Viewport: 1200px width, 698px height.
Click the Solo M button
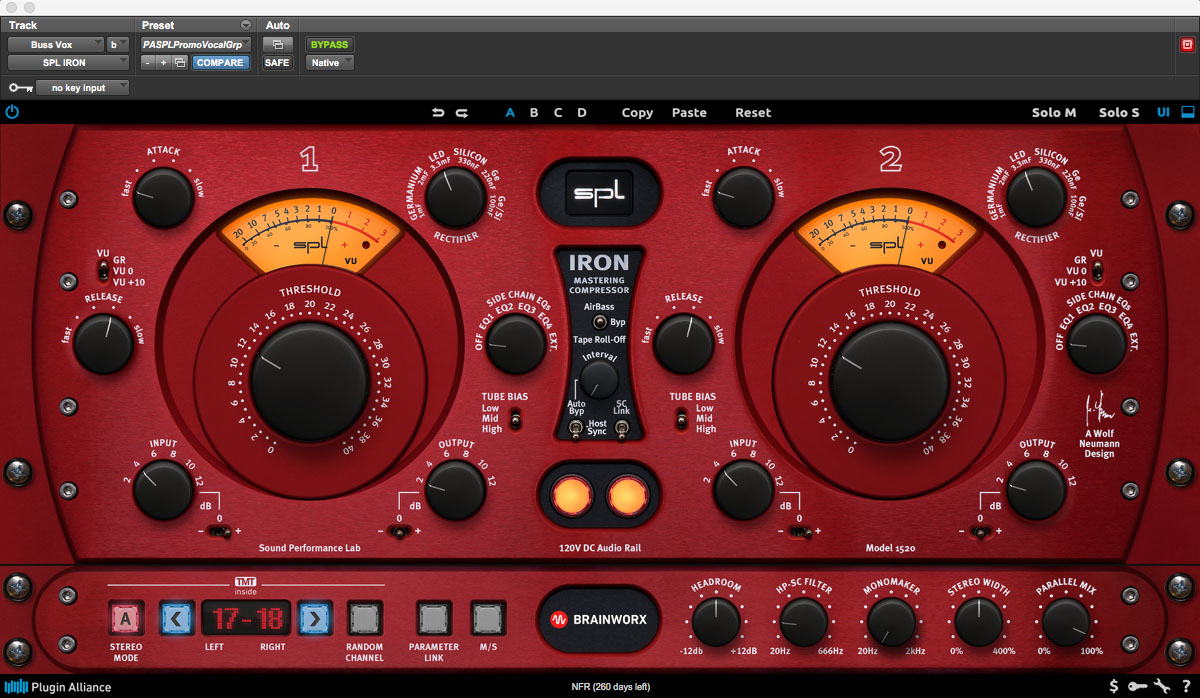pos(1054,113)
